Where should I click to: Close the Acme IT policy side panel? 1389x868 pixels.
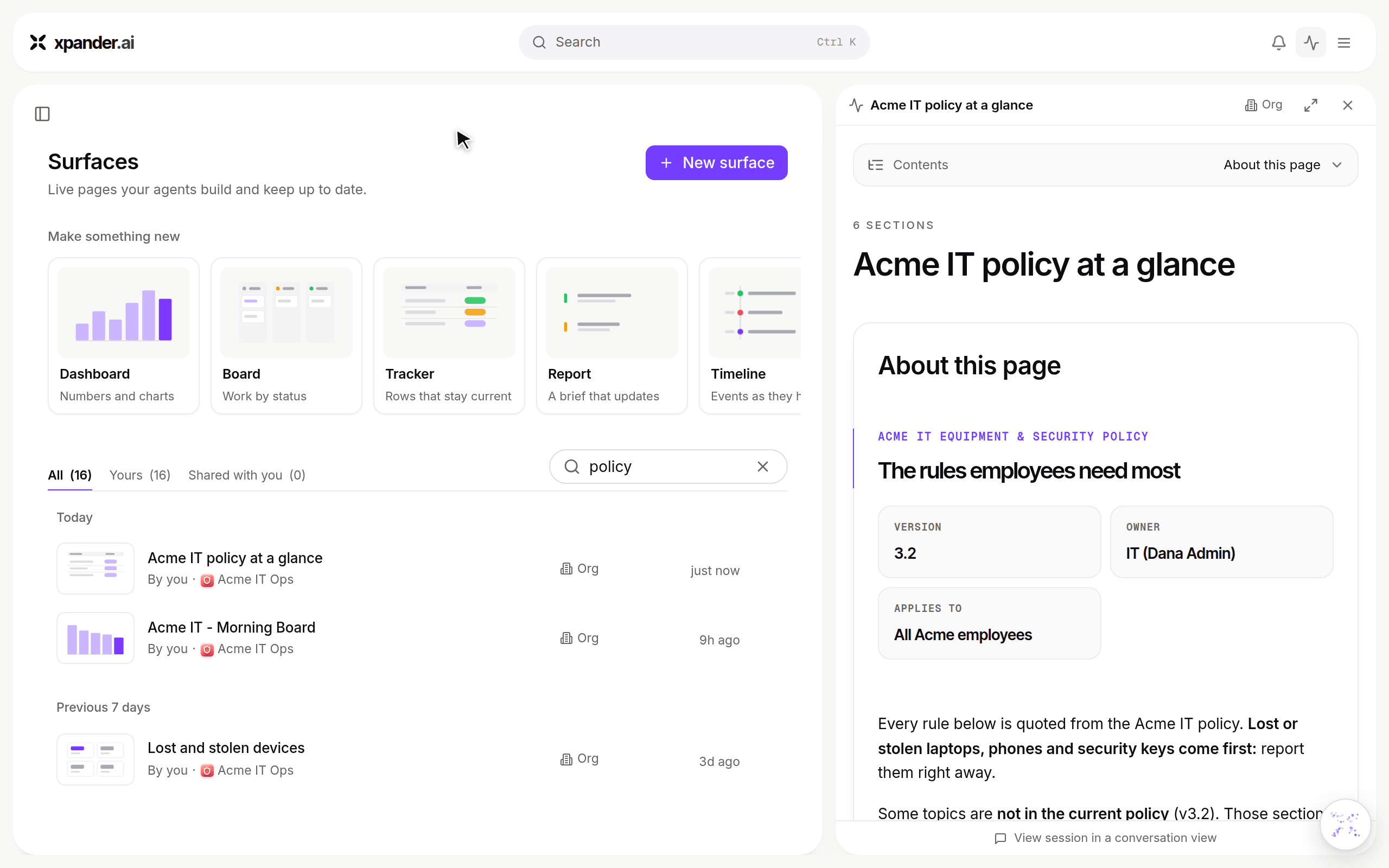point(1348,105)
